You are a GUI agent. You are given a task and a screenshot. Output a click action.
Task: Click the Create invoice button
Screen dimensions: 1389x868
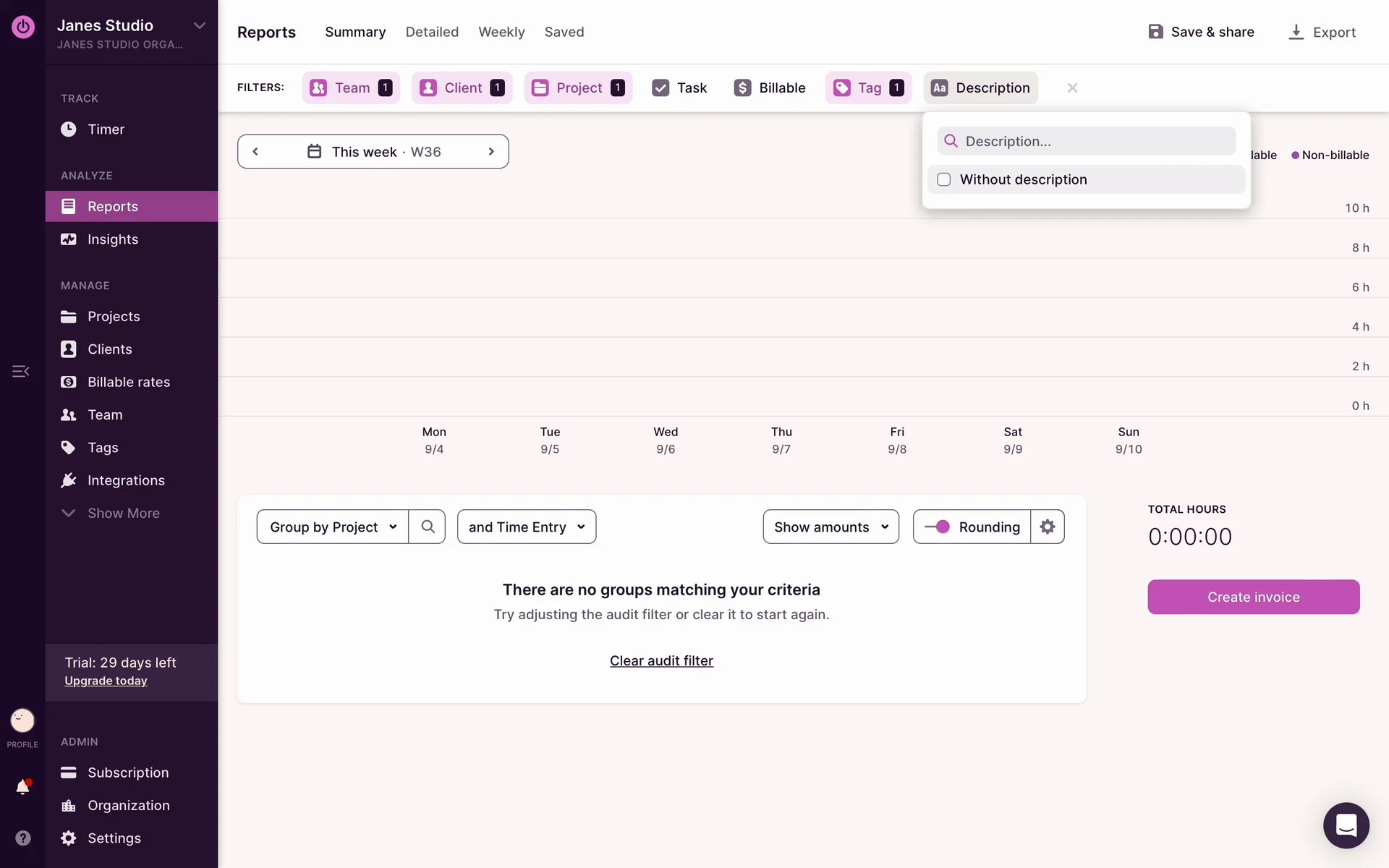[x=1253, y=597]
